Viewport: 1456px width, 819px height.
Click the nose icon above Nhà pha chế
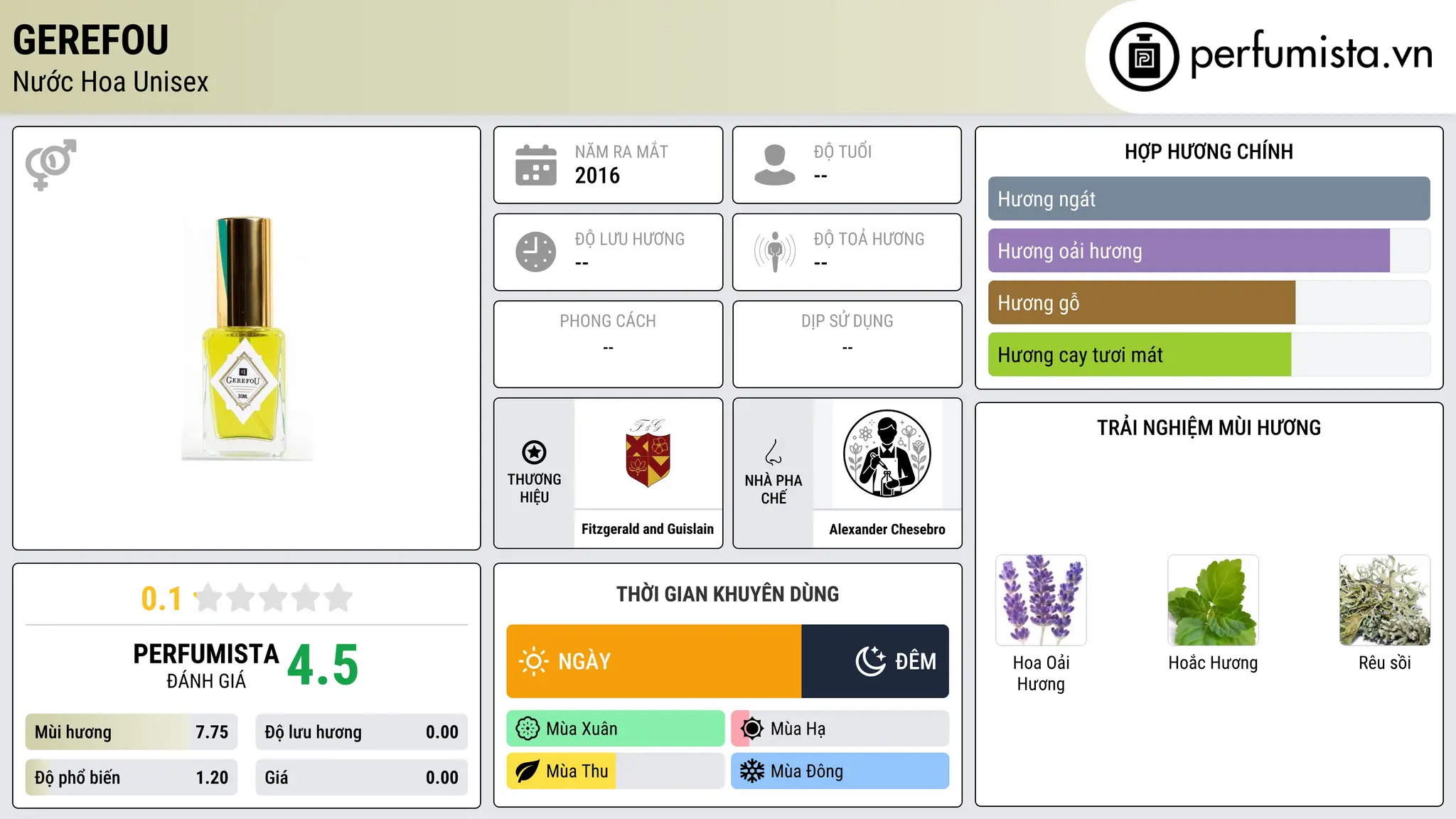(x=773, y=452)
